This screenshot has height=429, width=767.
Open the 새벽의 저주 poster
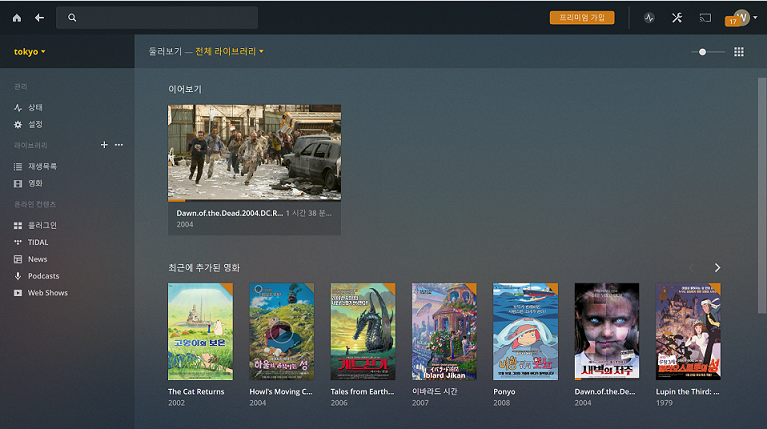coord(607,331)
